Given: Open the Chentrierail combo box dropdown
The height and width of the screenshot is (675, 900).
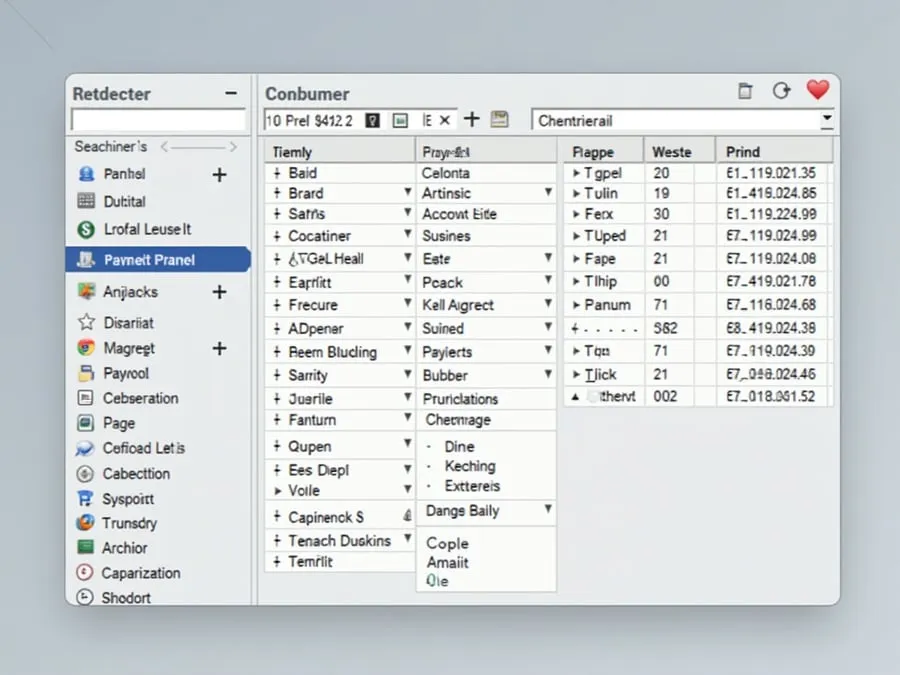Looking at the screenshot, I should (x=827, y=119).
